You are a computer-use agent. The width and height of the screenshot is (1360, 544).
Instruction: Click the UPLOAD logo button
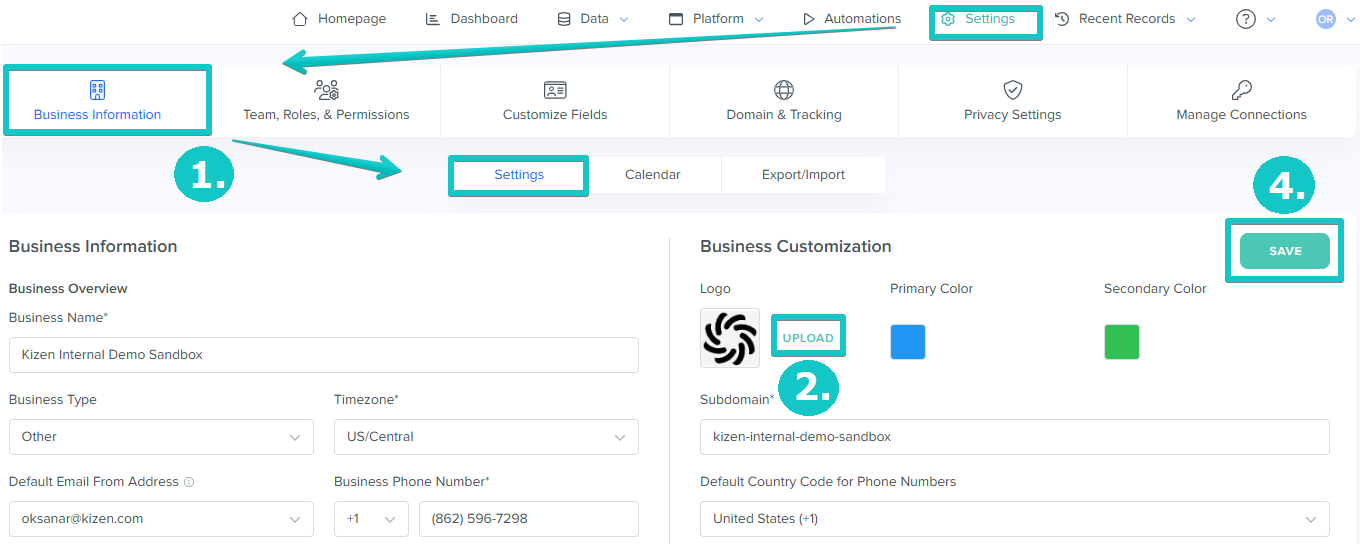click(x=808, y=338)
